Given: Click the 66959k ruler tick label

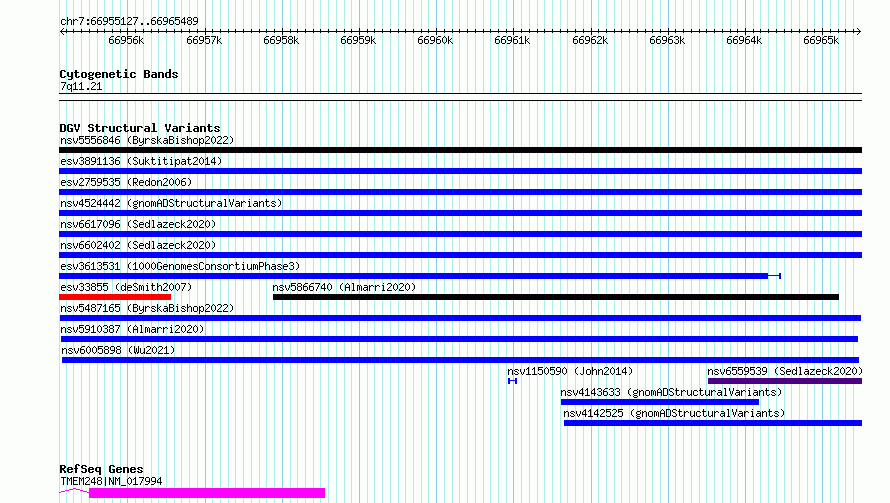Looking at the screenshot, I should (x=358, y=40).
